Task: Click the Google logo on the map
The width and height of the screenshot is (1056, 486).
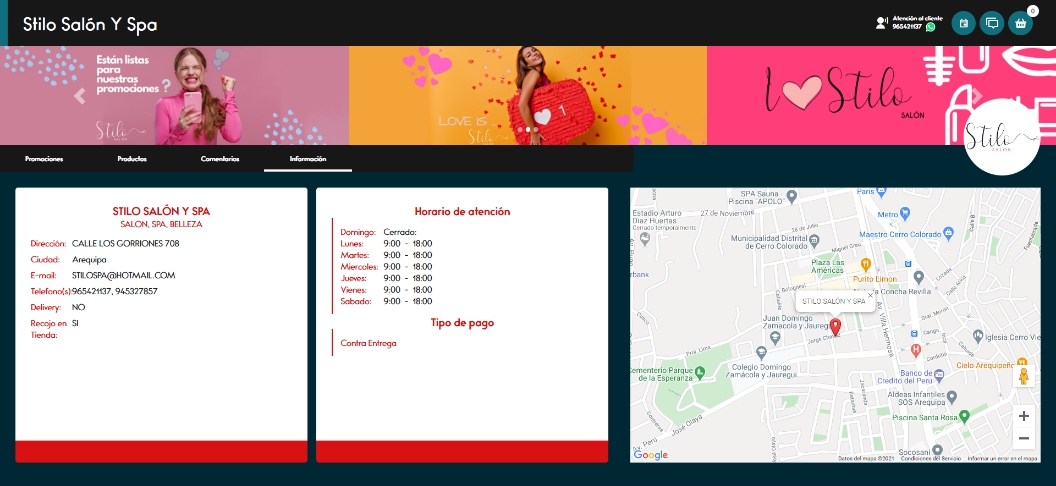Action: pos(651,455)
